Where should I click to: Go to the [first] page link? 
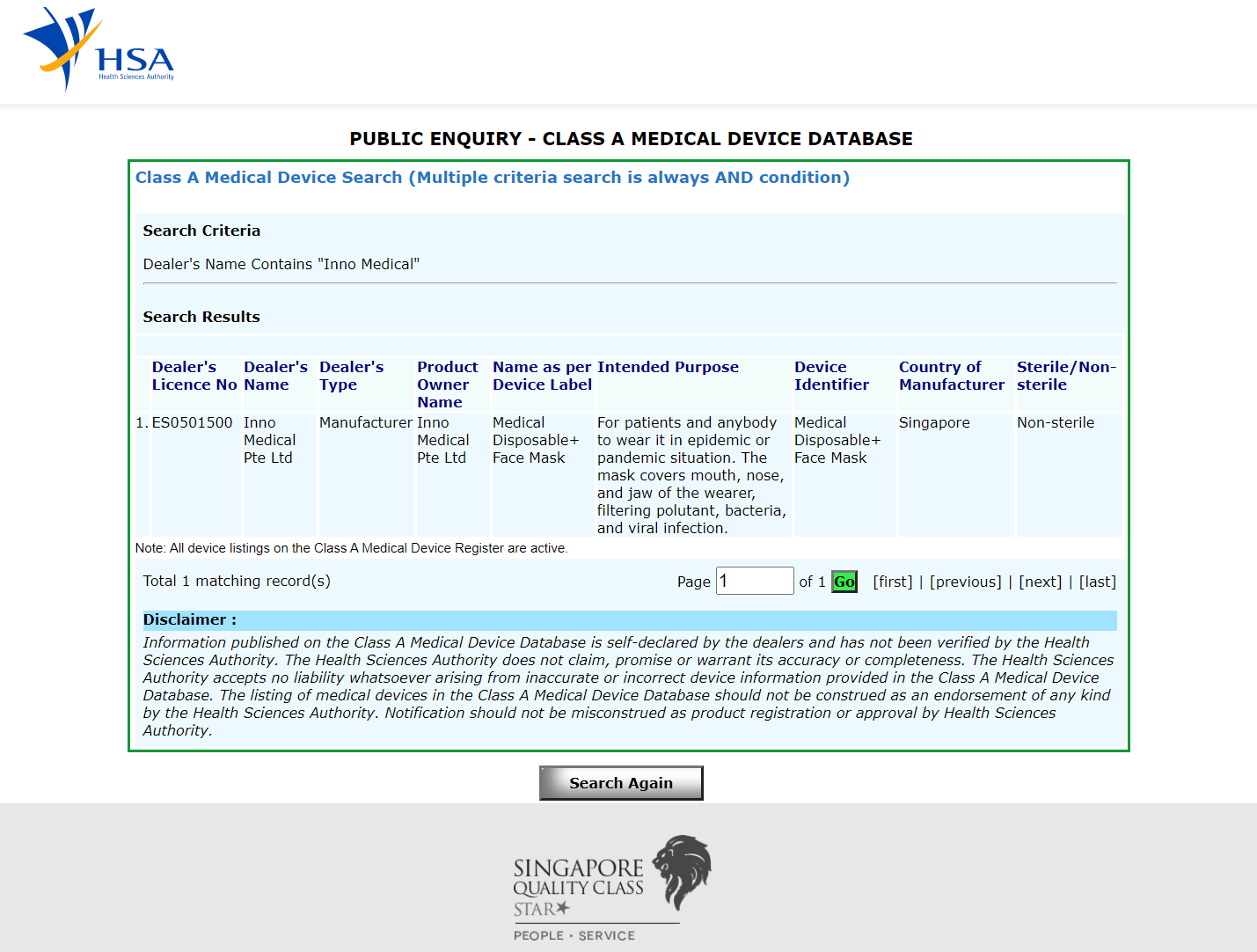pos(892,582)
